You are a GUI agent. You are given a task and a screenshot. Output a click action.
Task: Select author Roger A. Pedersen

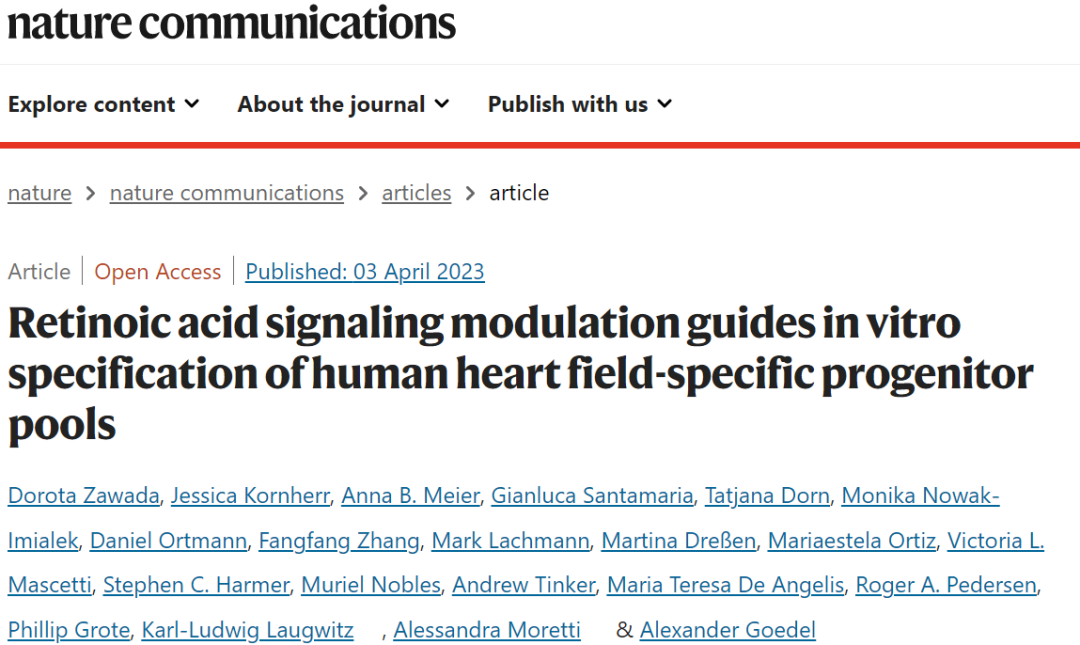[946, 585]
